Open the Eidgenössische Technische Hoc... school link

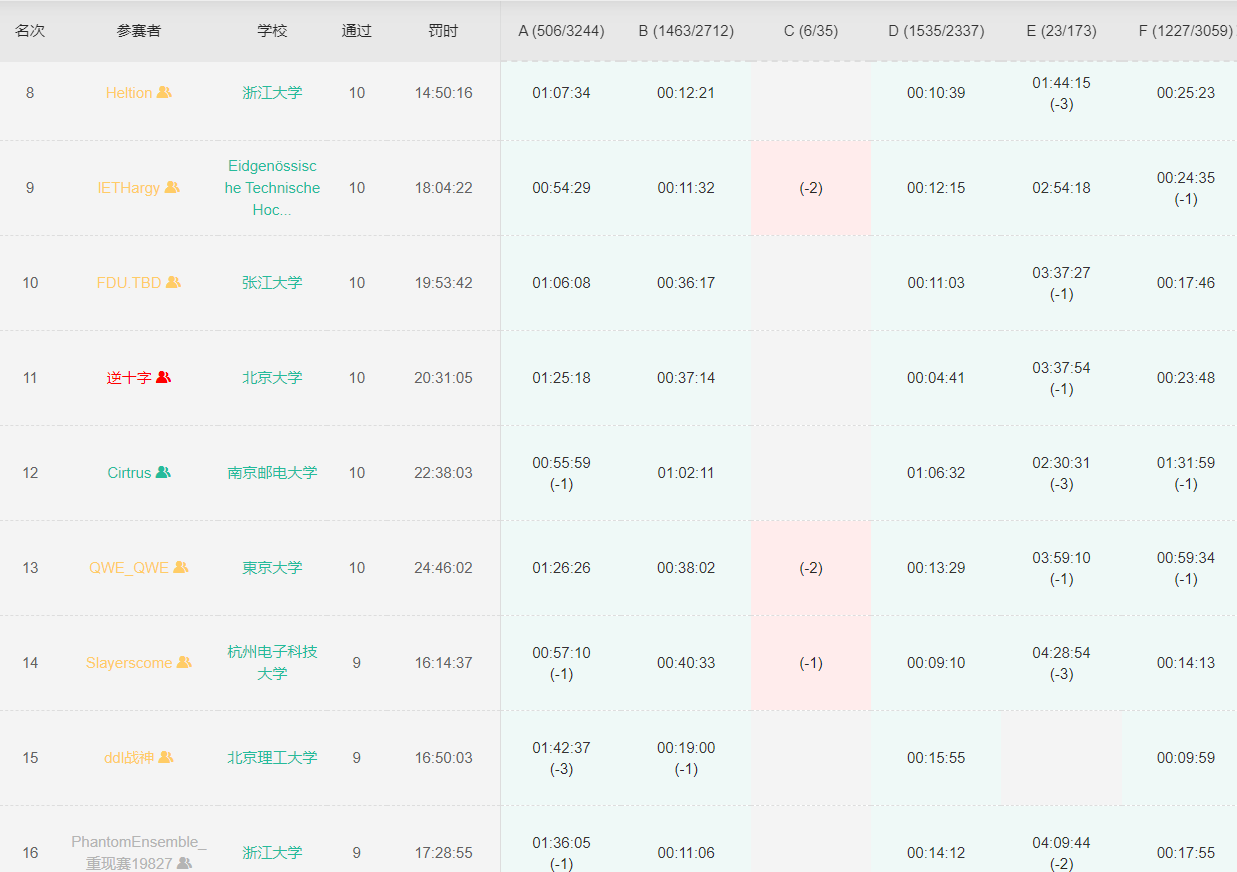pyautogui.click(x=272, y=188)
